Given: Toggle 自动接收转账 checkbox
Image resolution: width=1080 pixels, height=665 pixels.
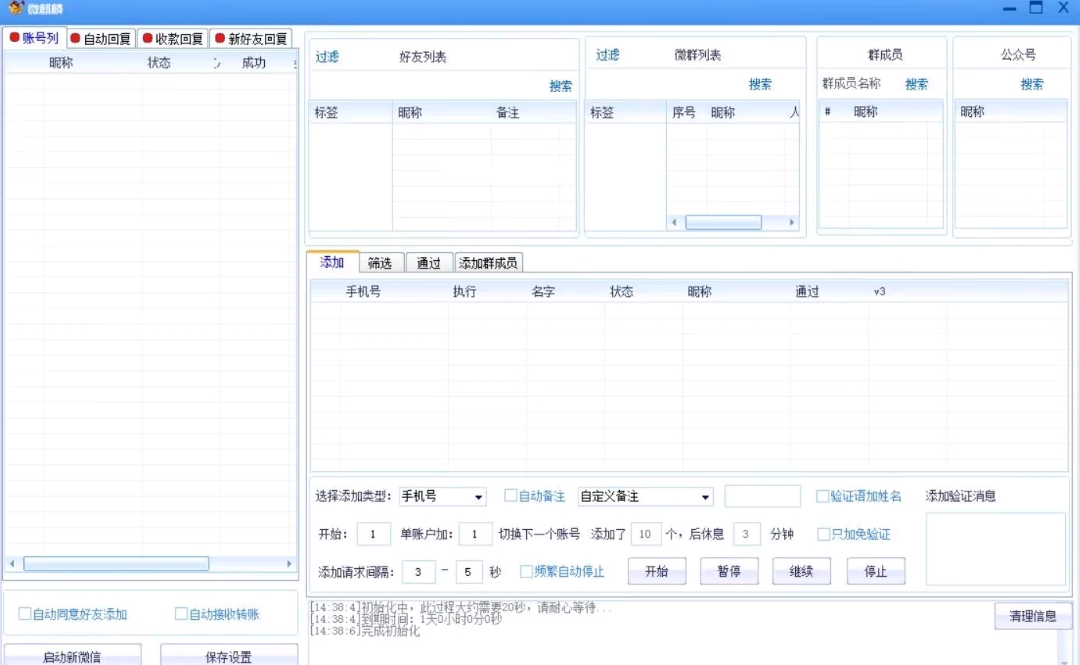Looking at the screenshot, I should tap(181, 614).
